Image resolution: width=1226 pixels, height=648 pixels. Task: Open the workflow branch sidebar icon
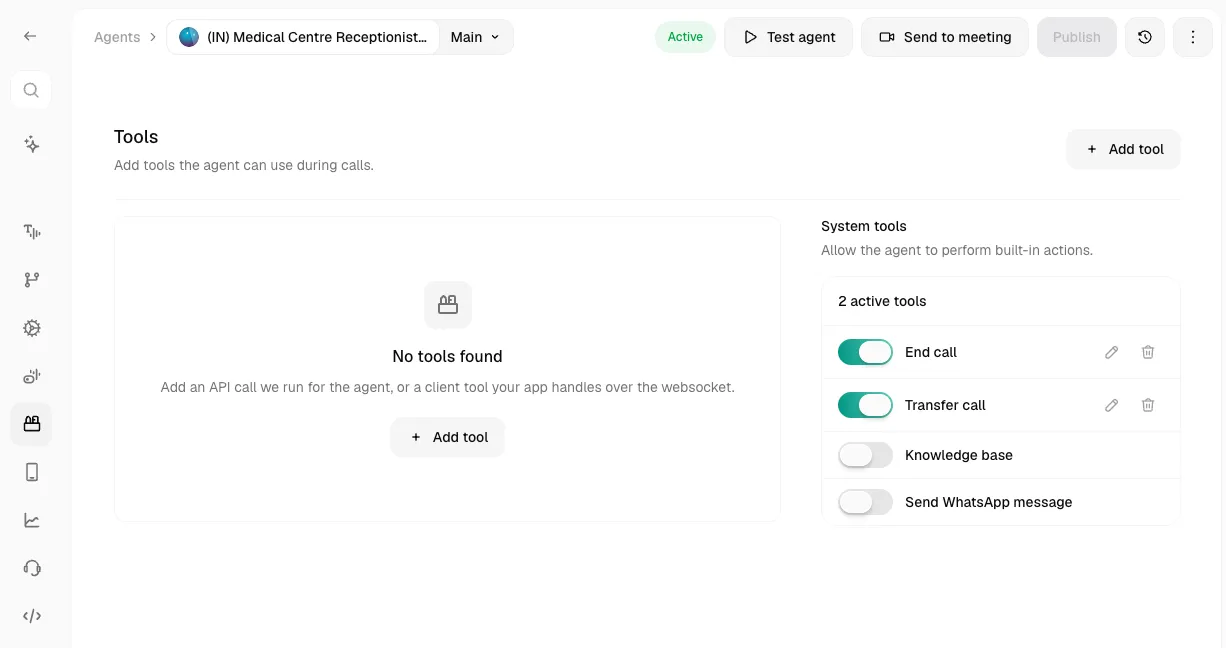[x=31, y=280]
